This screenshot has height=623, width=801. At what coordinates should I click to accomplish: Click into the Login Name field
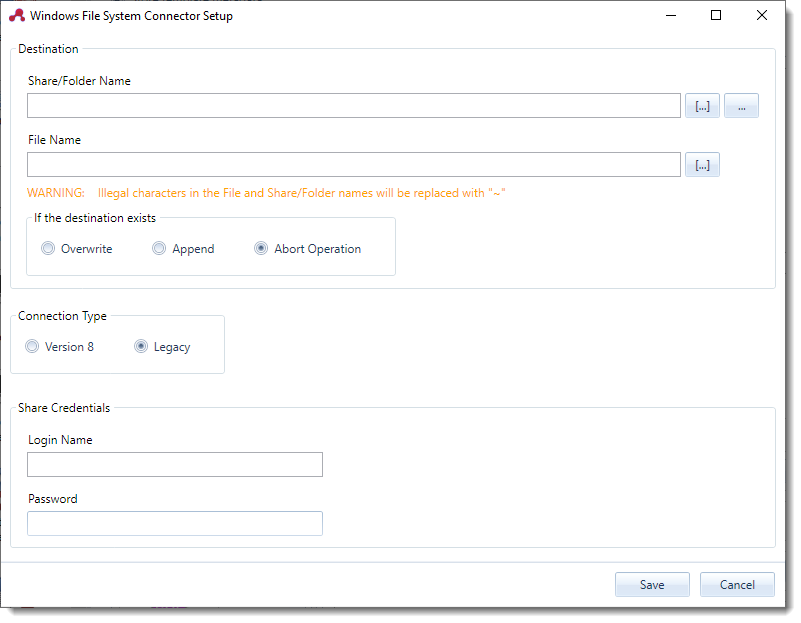tap(175, 465)
